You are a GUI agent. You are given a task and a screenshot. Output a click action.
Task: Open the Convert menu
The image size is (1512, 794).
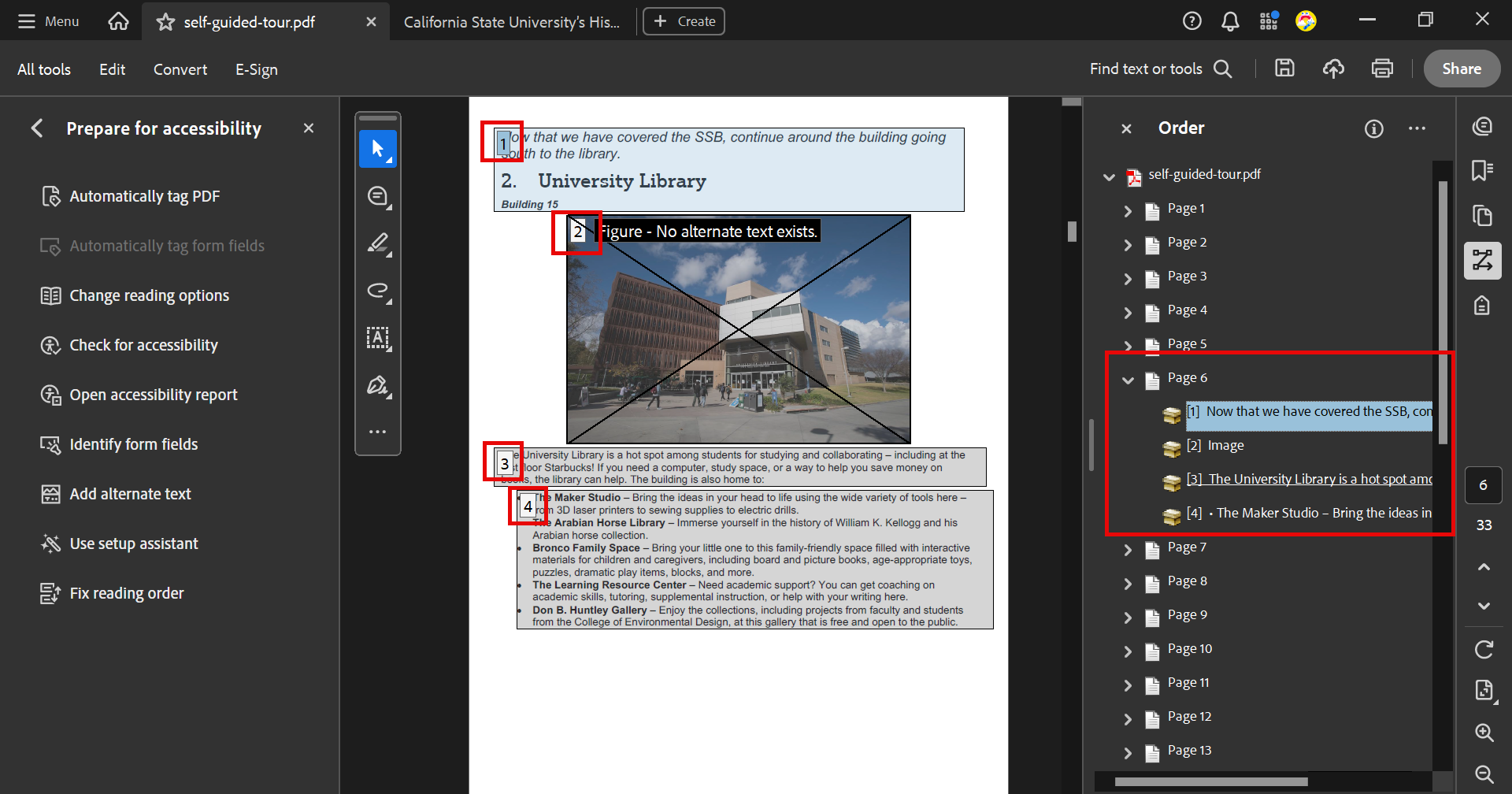pos(180,69)
